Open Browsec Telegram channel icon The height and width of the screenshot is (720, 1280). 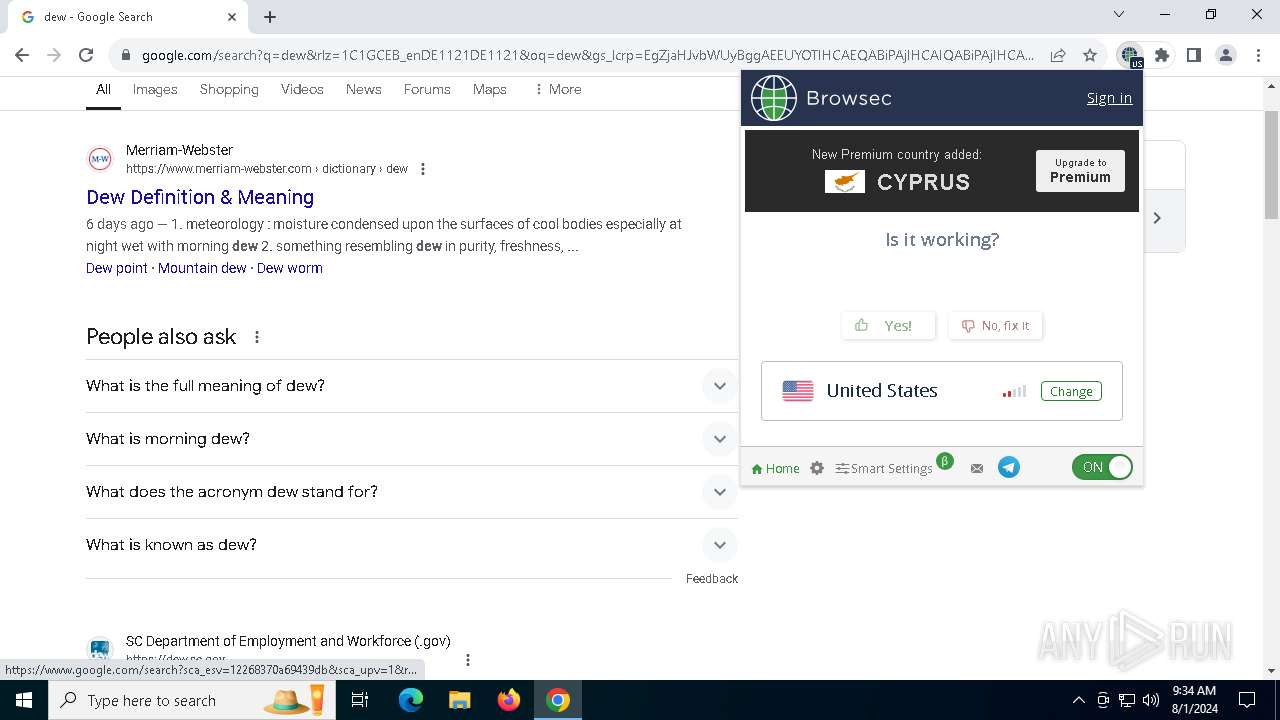(1009, 467)
